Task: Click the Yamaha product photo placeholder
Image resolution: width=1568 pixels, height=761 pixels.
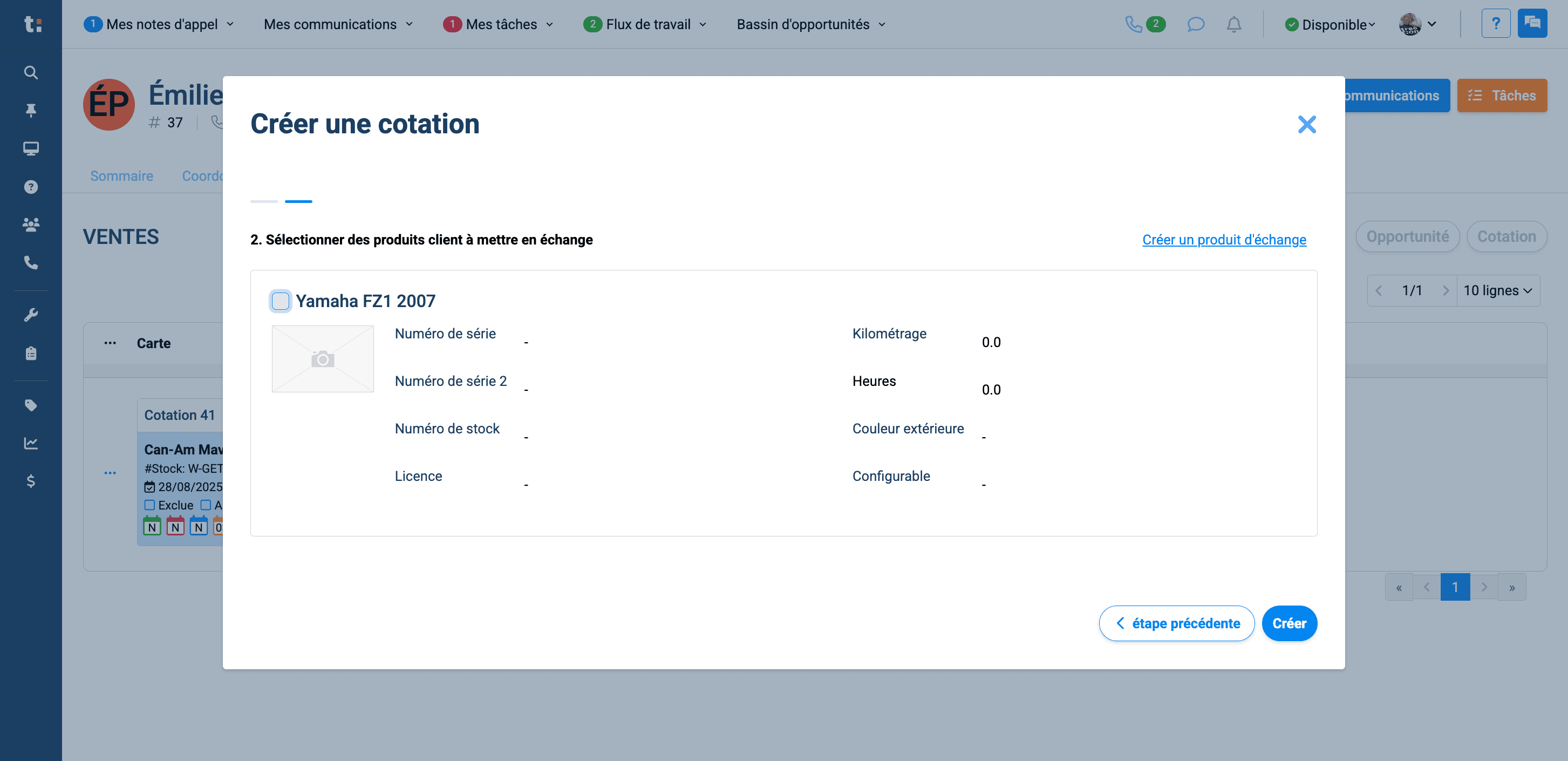Action: (x=323, y=358)
